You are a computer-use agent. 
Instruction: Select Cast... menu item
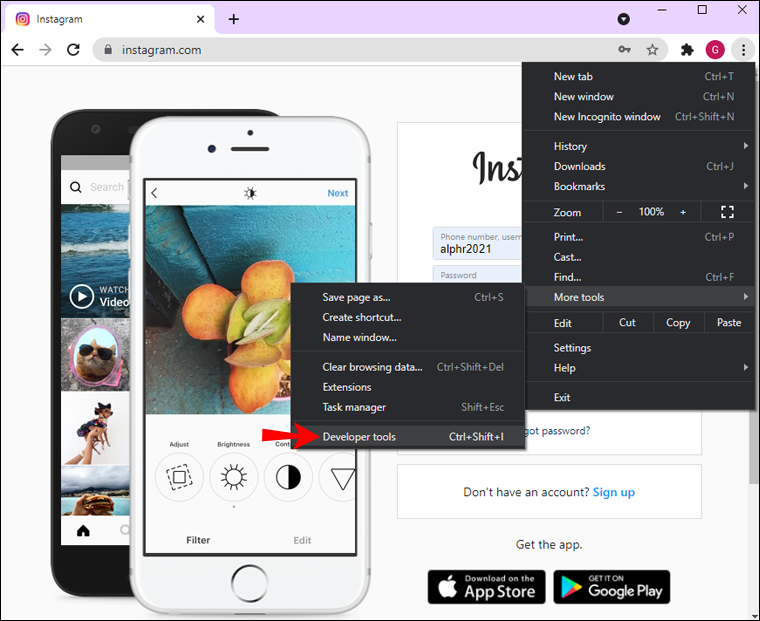[x=638, y=257]
